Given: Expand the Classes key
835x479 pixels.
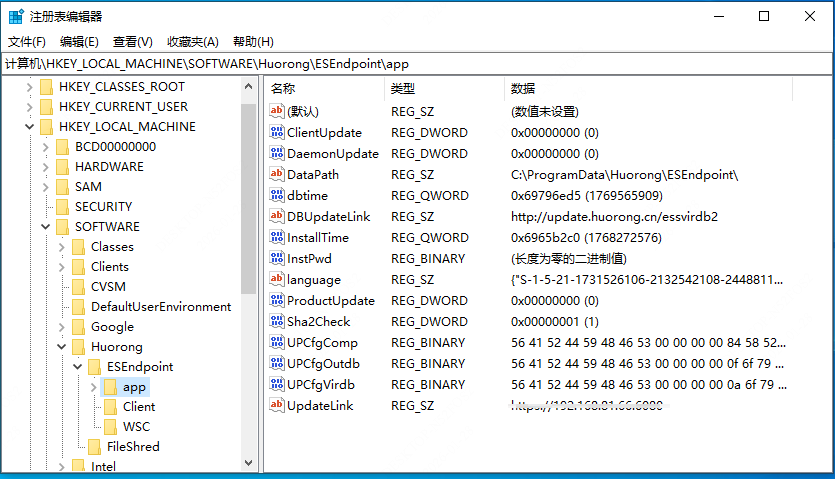Looking at the screenshot, I should (x=62, y=247).
